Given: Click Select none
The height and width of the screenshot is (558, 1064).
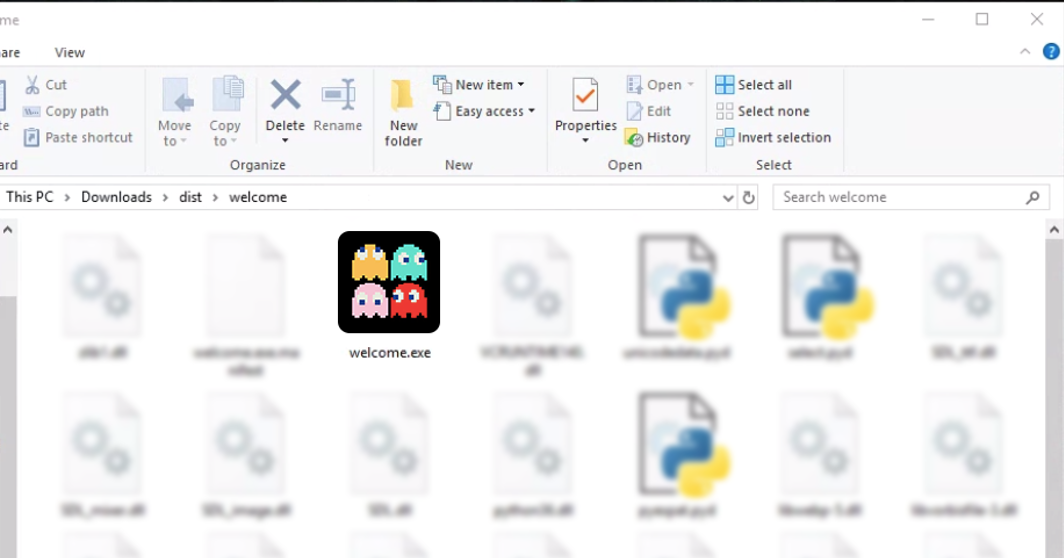Looking at the screenshot, I should click(762, 111).
